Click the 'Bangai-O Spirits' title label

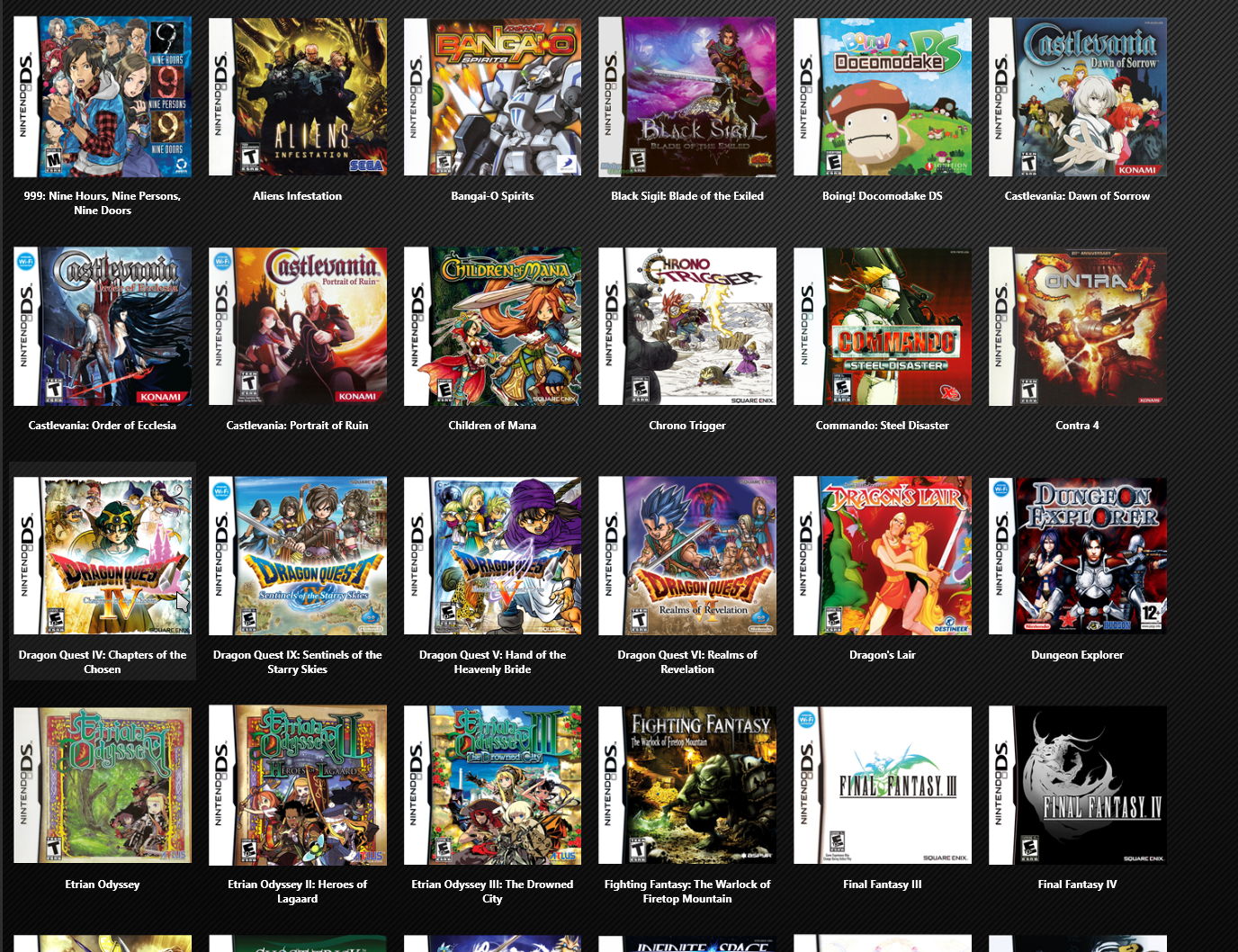492,196
